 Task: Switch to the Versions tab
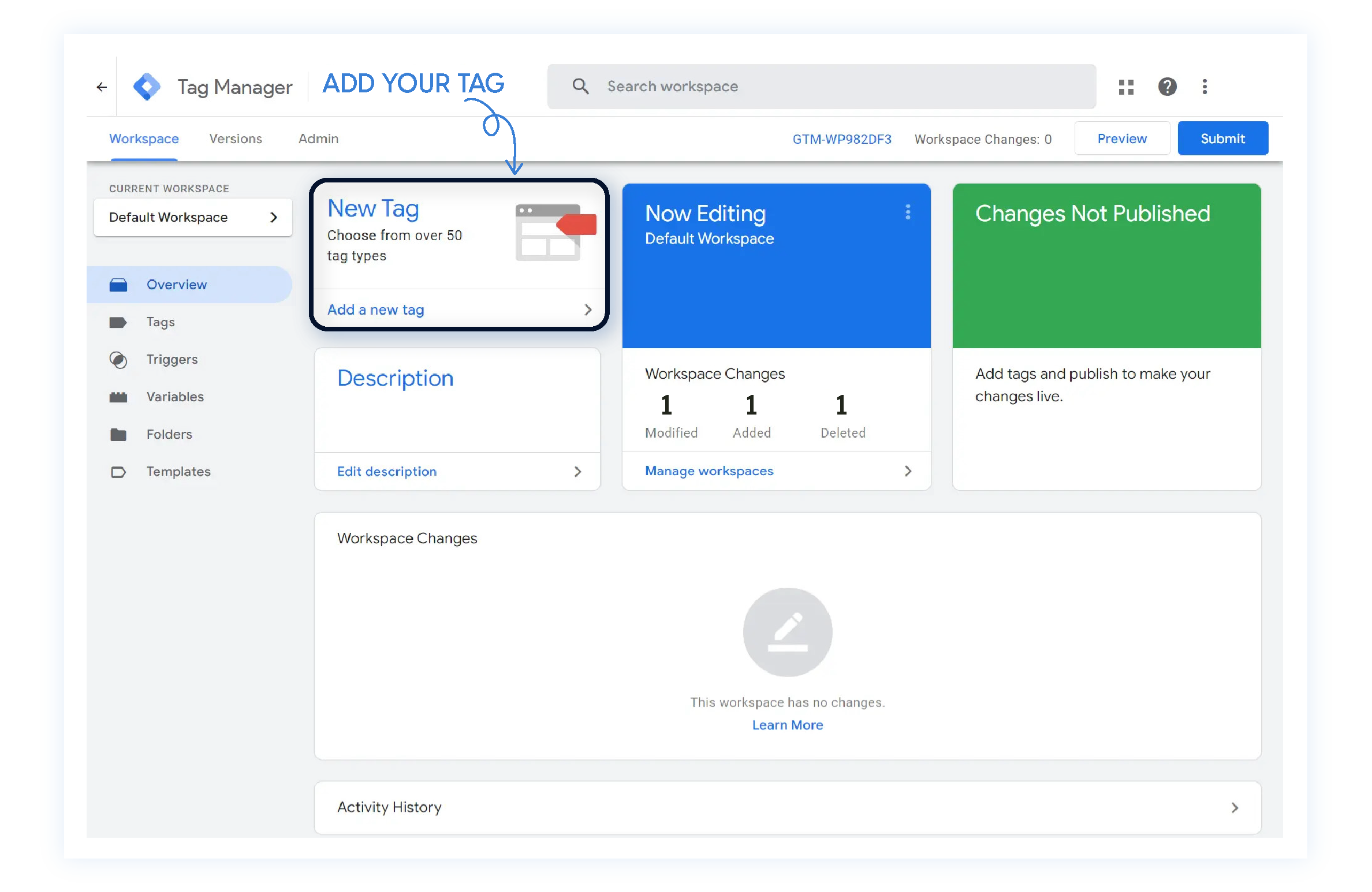point(235,139)
